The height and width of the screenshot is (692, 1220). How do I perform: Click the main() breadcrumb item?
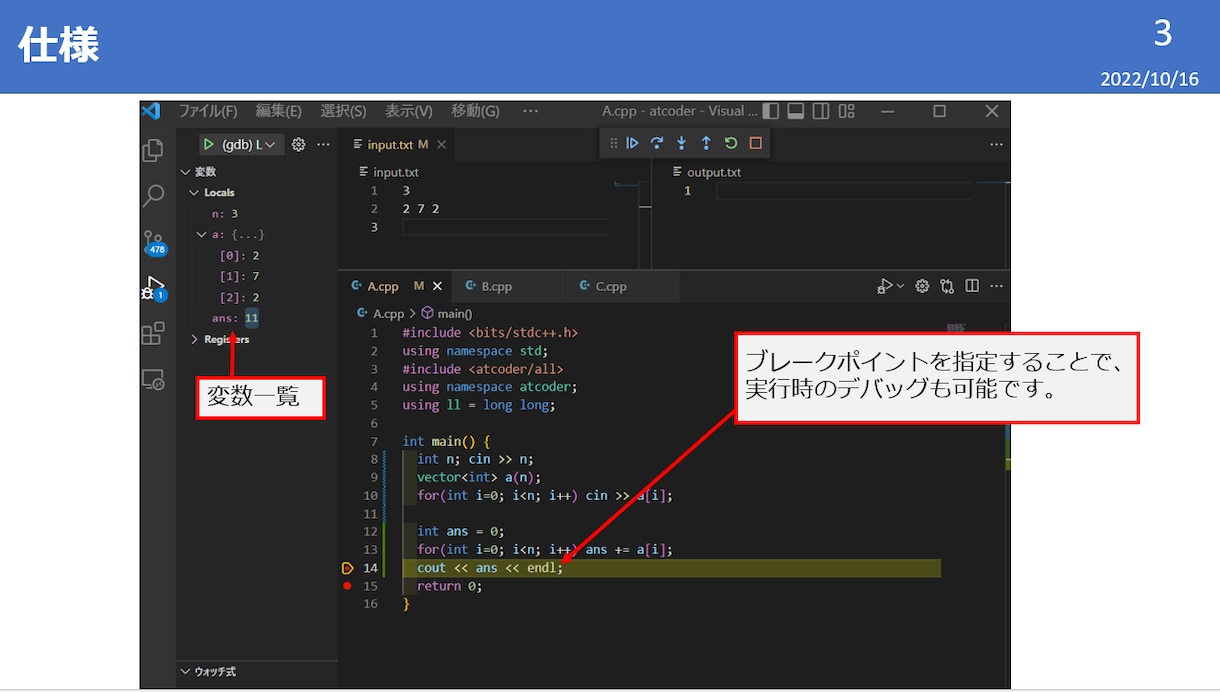click(447, 313)
